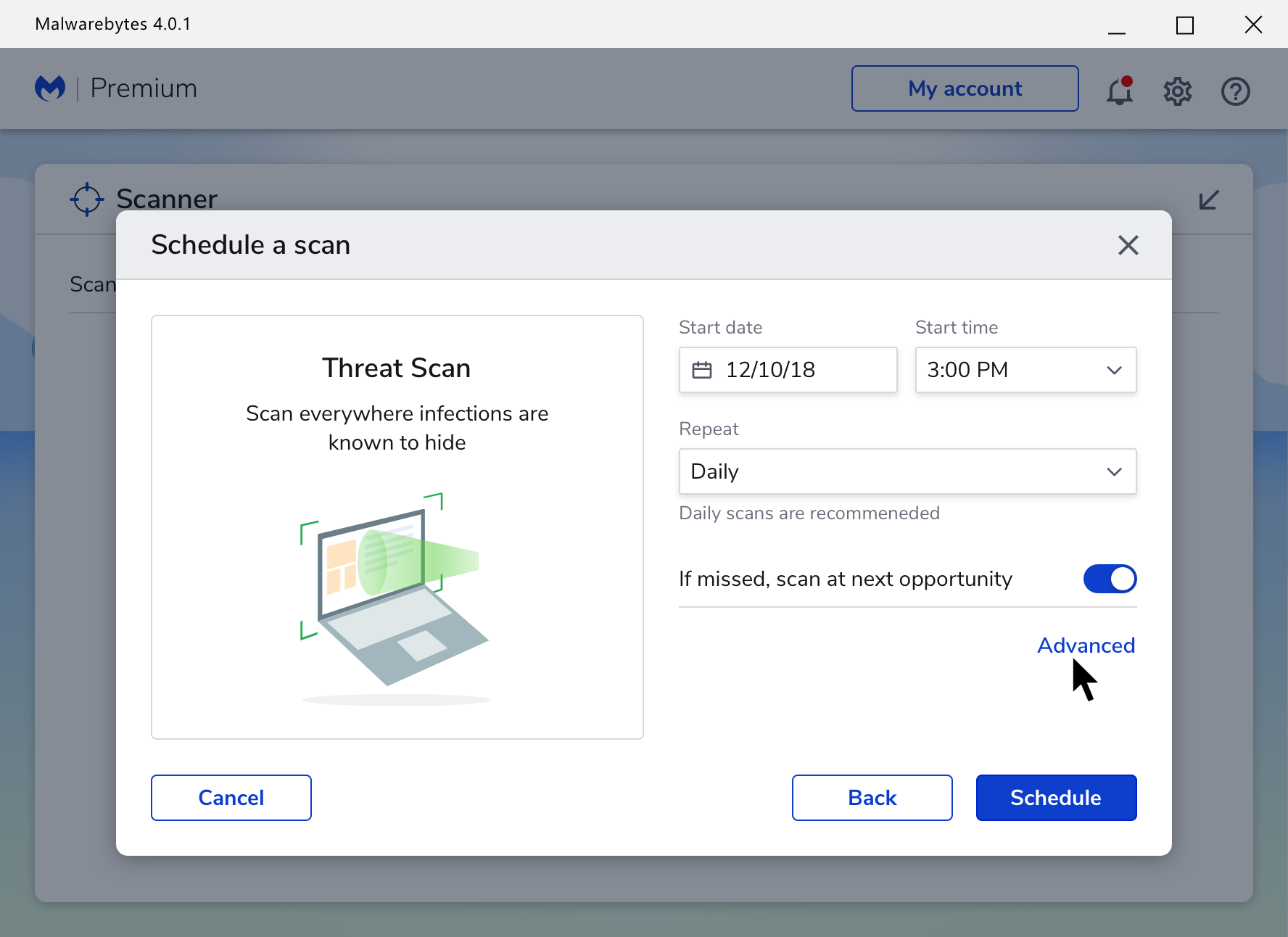Click the Cancel button
Viewport: 1288px width, 937px height.
231,798
